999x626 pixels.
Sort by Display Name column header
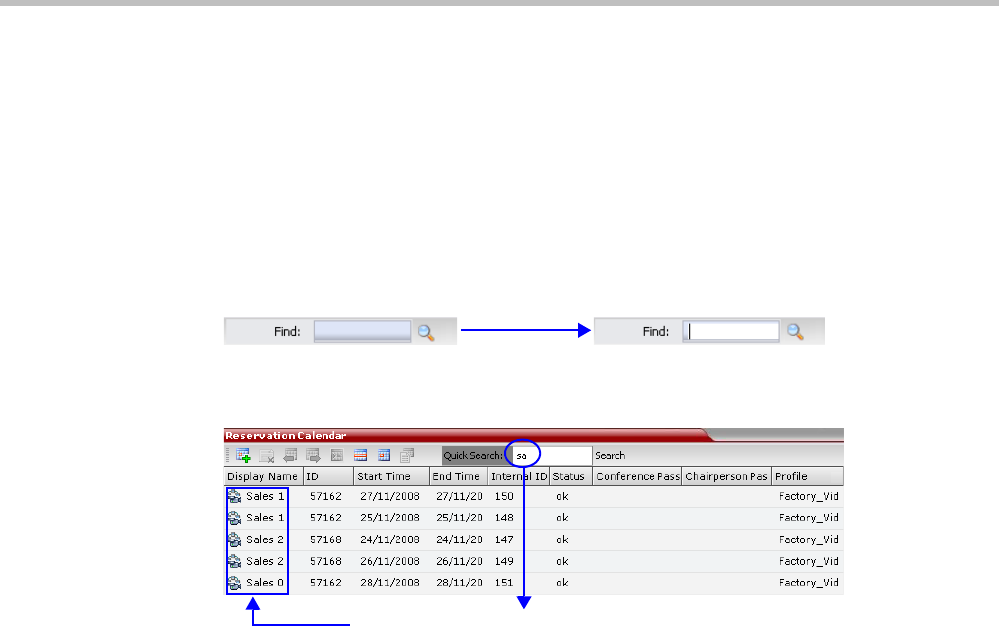pyautogui.click(x=262, y=477)
